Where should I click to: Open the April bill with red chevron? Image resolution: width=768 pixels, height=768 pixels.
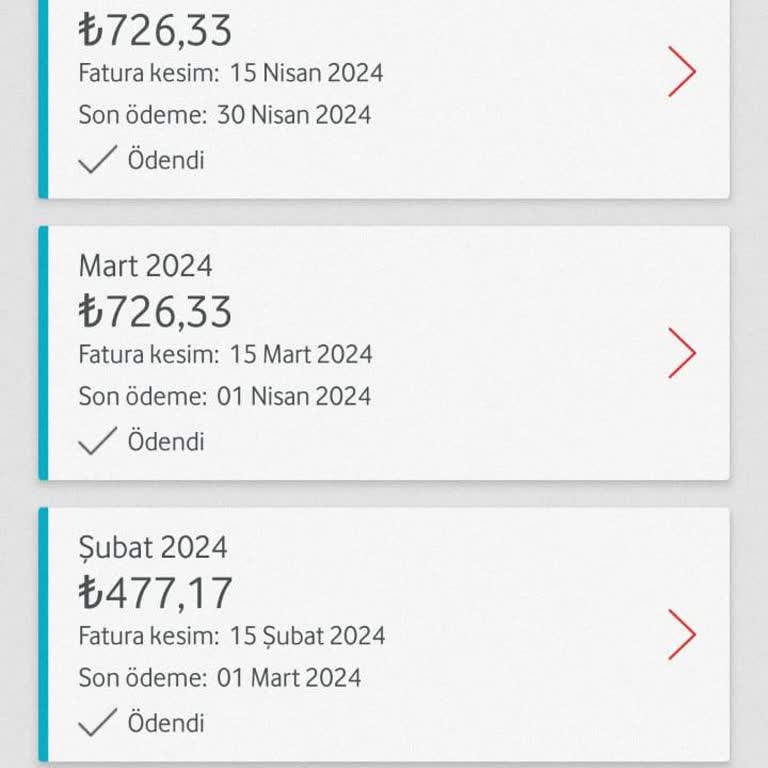click(682, 72)
